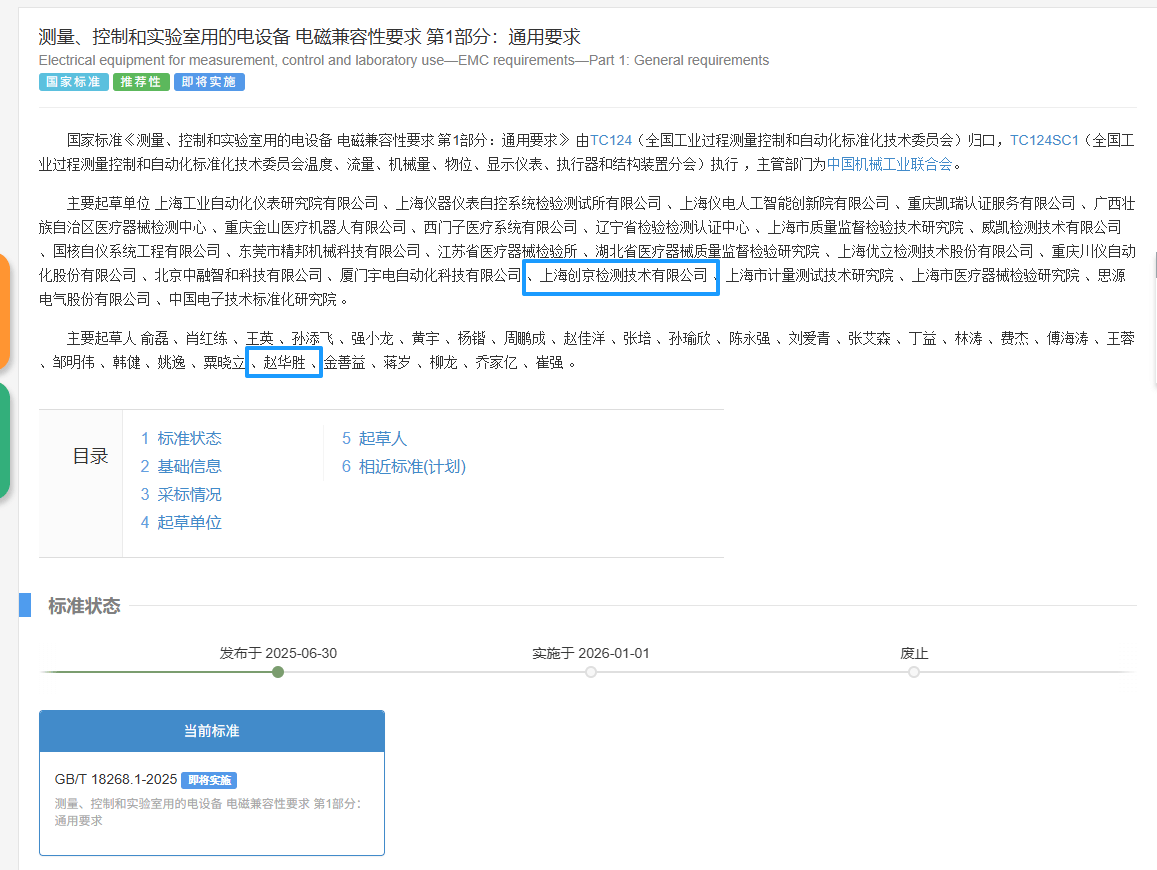
Task: Open the TC124SC1 subcommittee link
Action: pos(1044,140)
